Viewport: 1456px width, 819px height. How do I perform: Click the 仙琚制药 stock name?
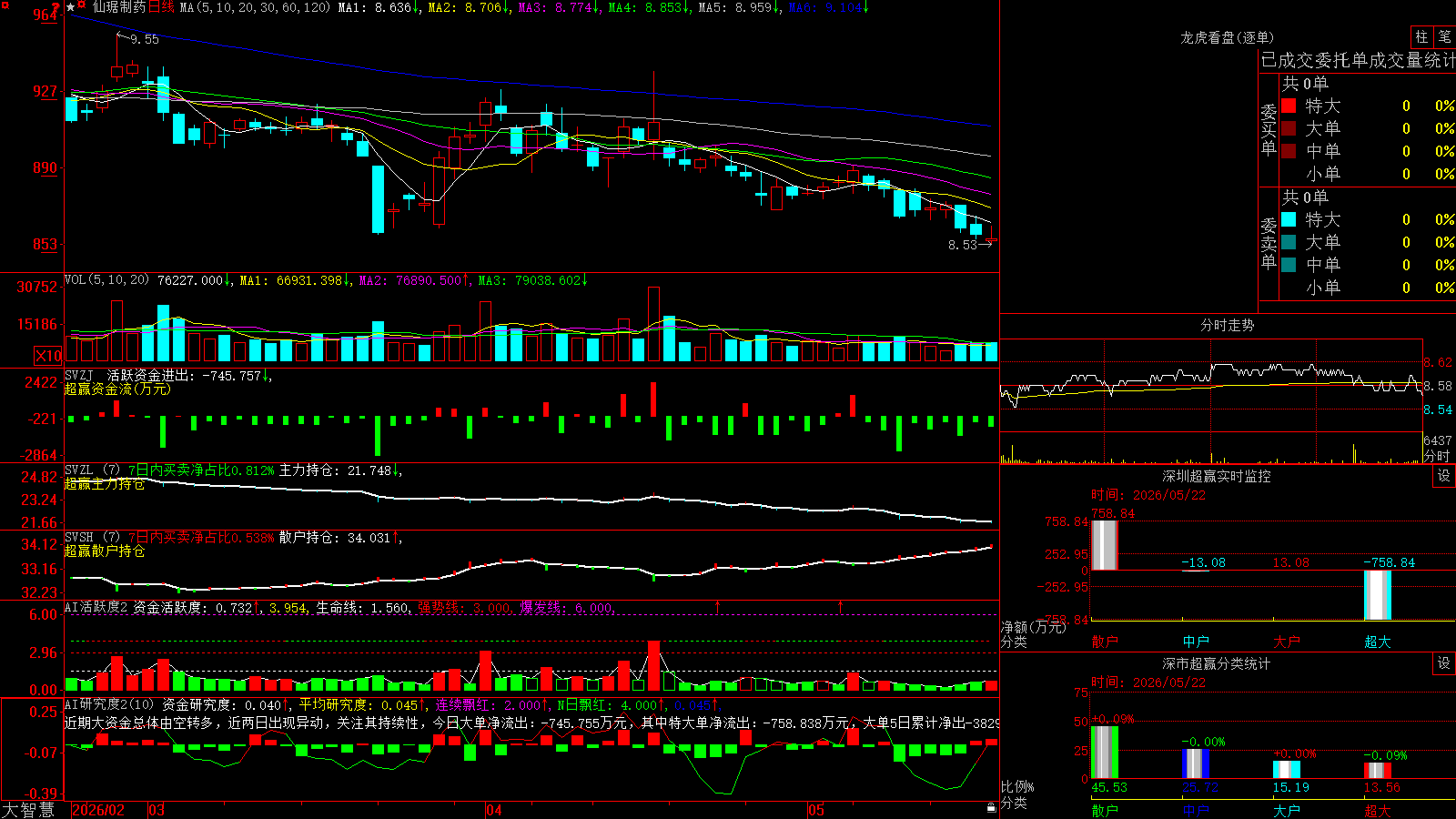pyautogui.click(x=119, y=7)
